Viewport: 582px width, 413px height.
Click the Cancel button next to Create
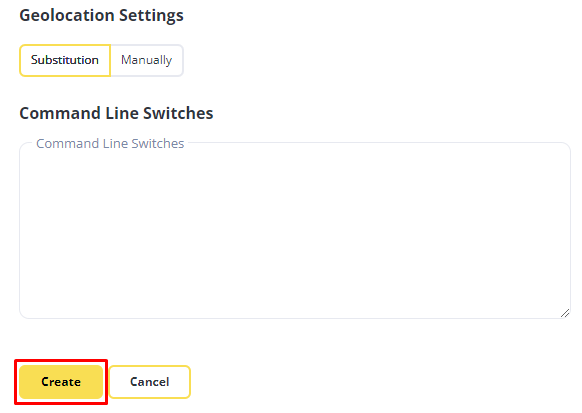[150, 382]
